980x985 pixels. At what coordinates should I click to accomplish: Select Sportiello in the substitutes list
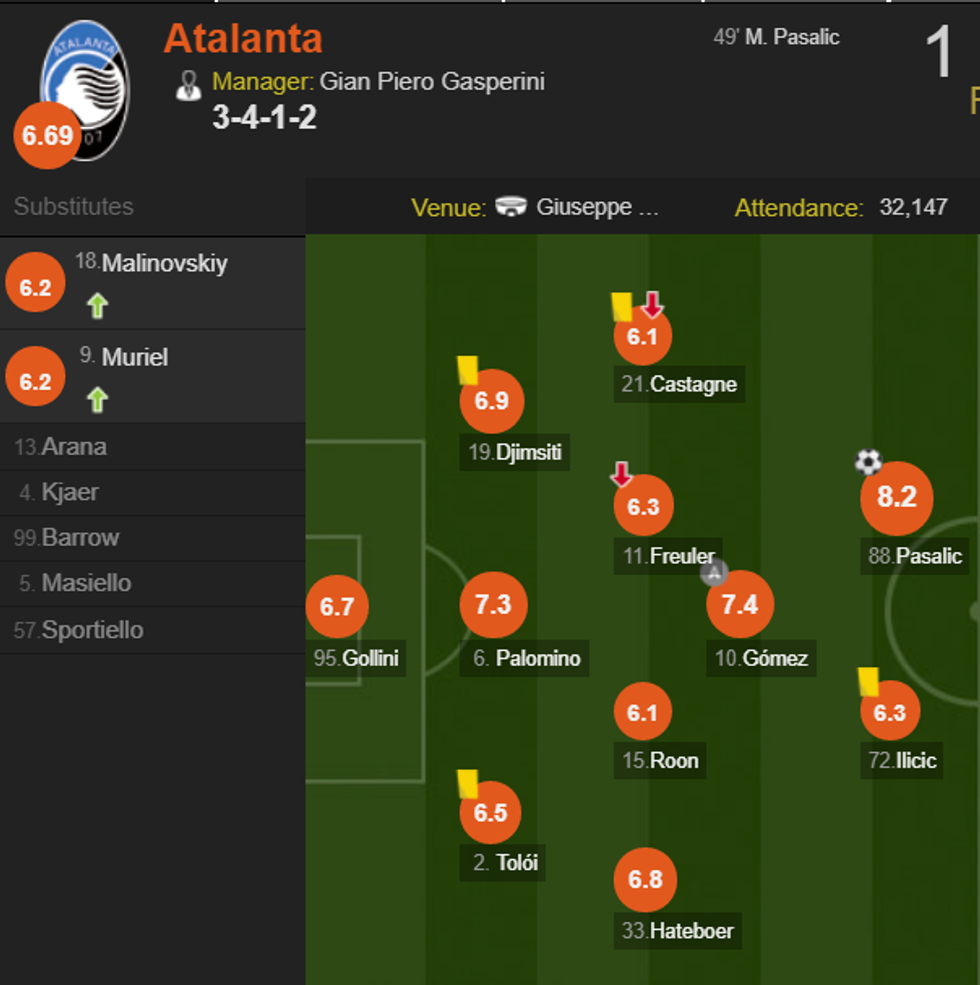(92, 630)
